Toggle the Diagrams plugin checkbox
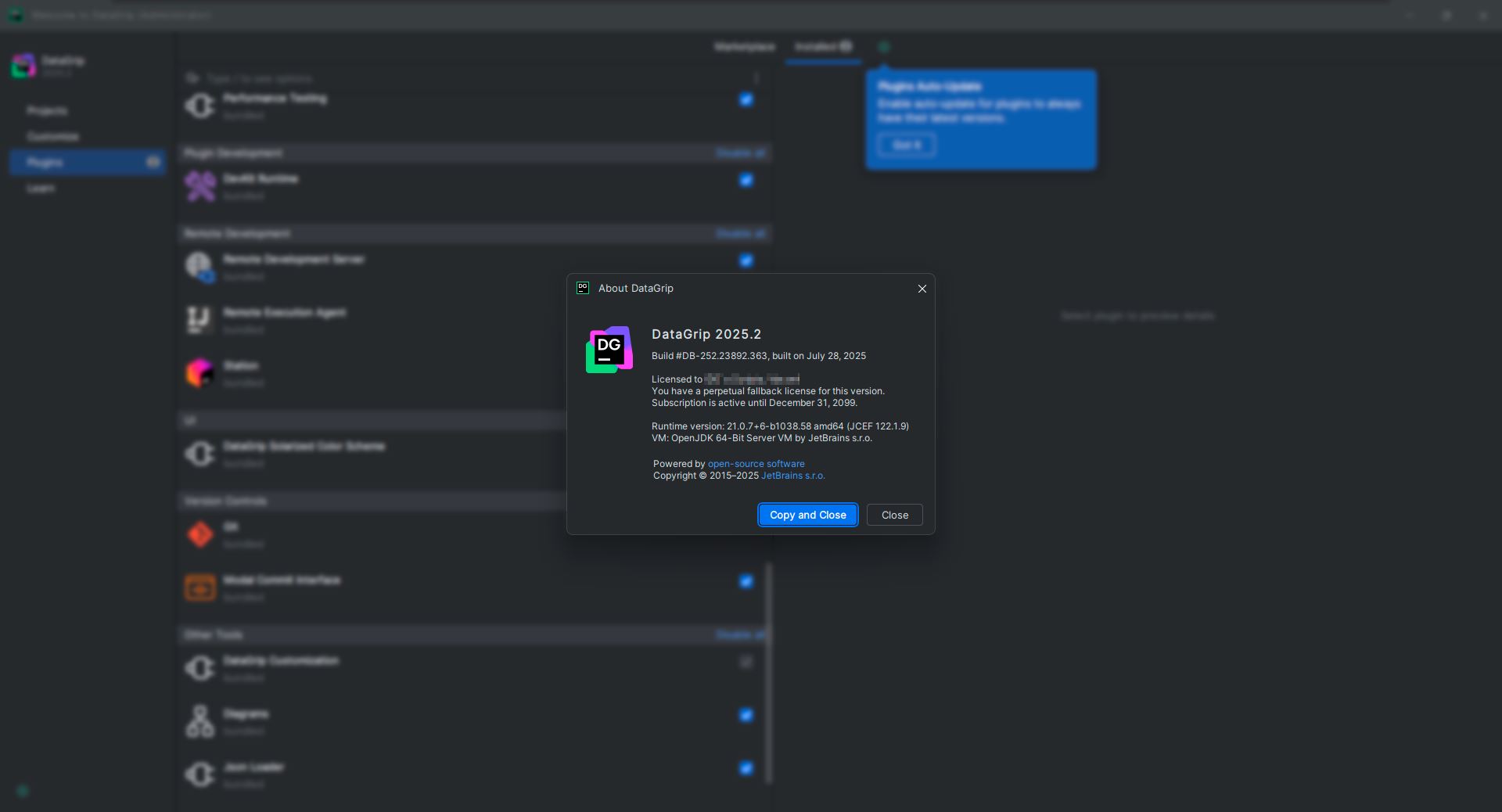The width and height of the screenshot is (1502, 812). point(746,715)
